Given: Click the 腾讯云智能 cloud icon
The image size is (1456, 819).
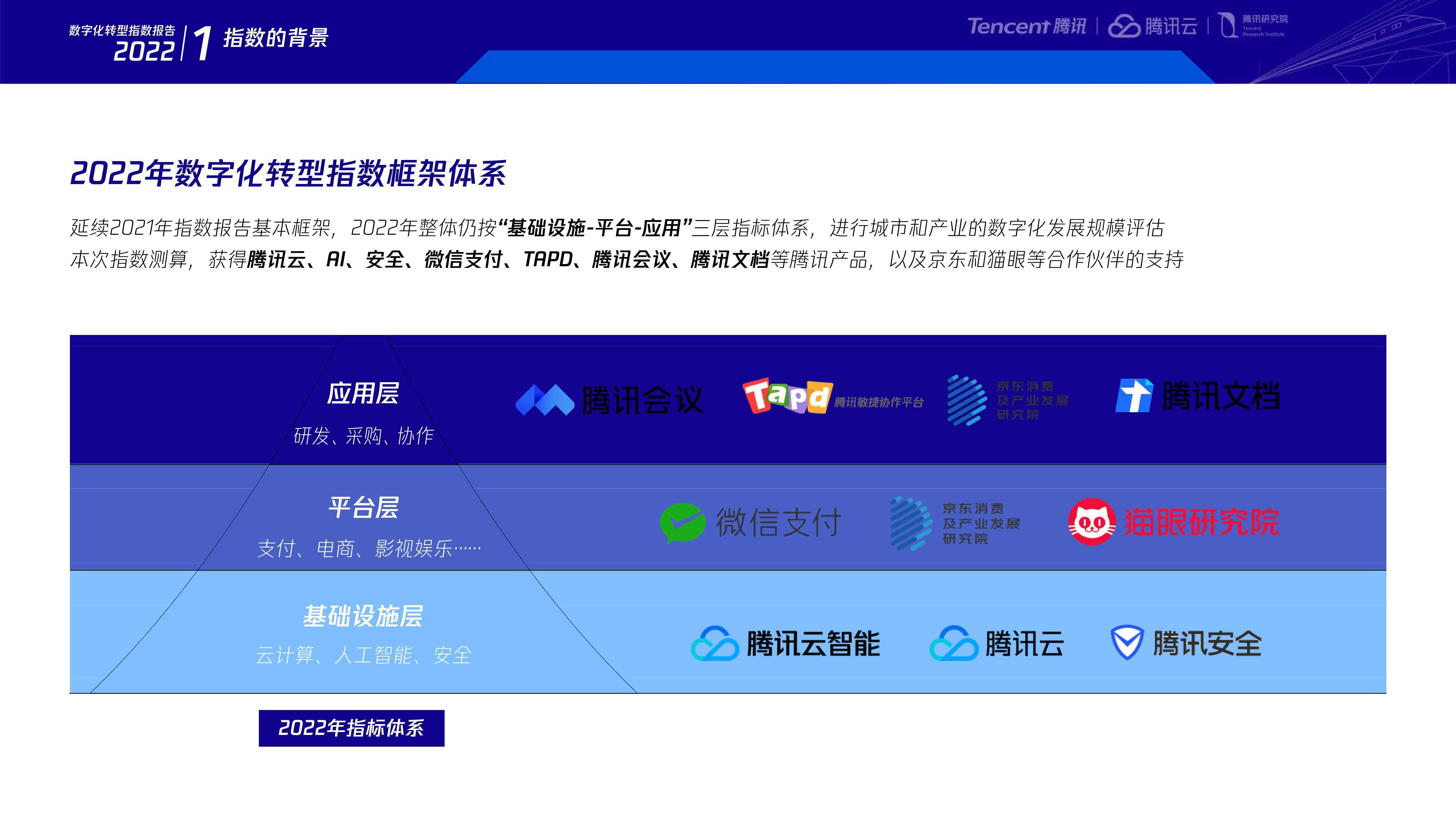Looking at the screenshot, I should point(714,643).
